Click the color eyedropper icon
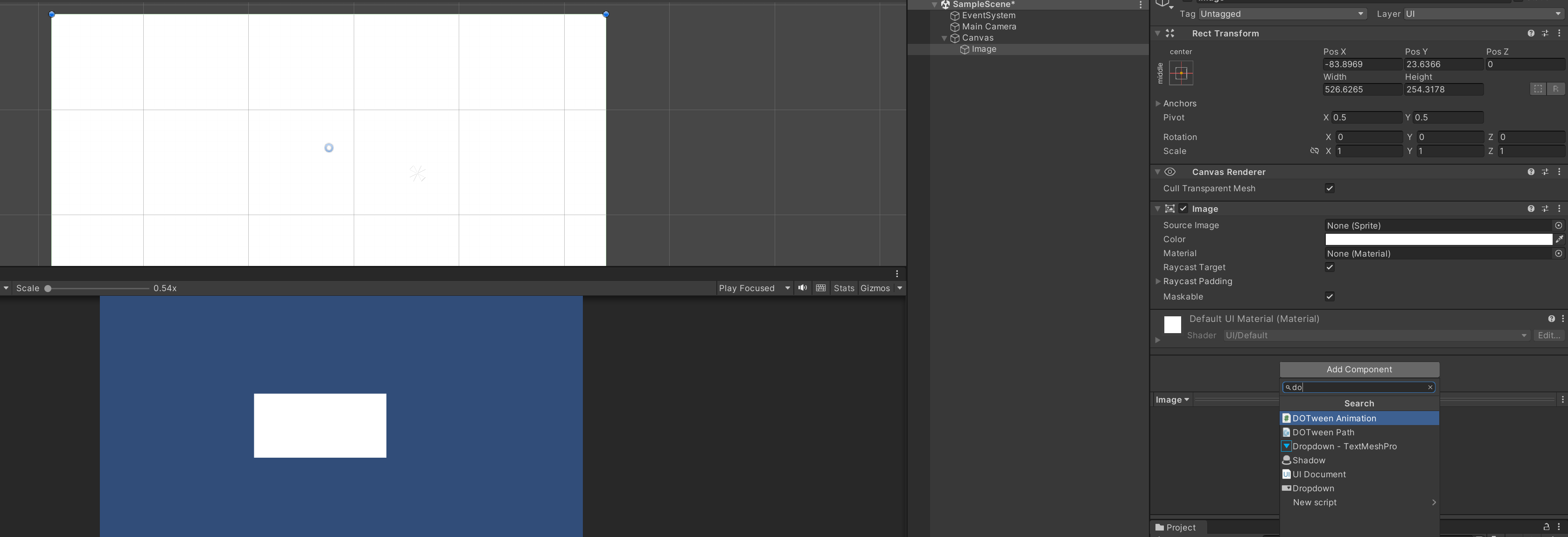 click(1559, 239)
